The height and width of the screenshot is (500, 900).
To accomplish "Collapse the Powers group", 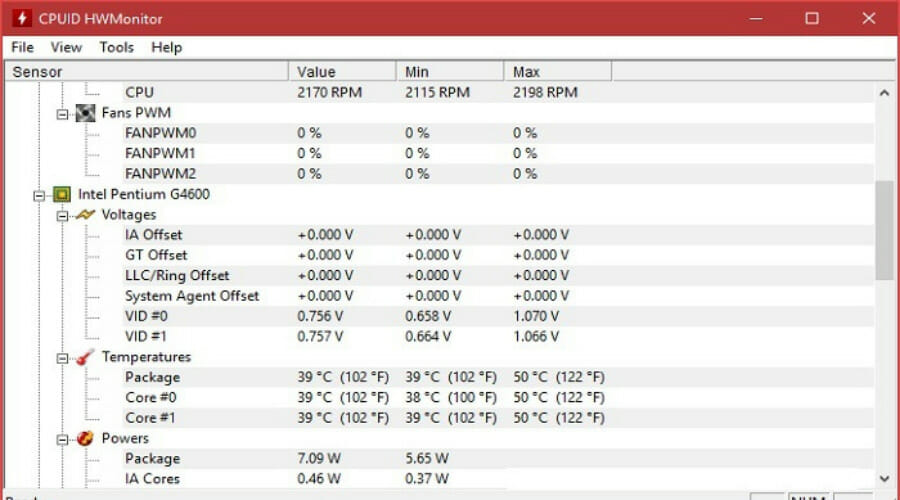I will [62, 440].
